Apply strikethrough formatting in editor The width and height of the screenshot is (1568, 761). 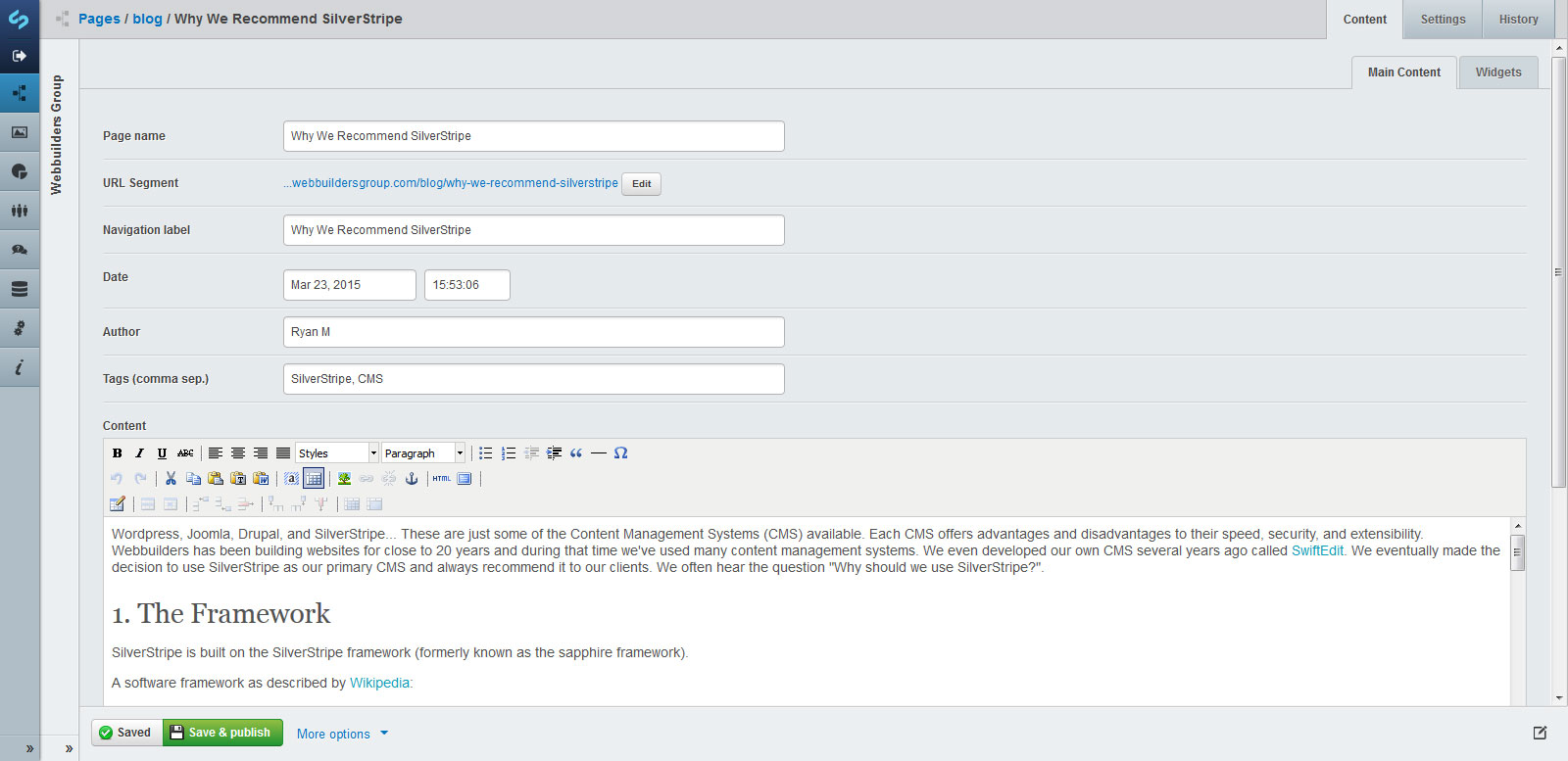(x=185, y=452)
